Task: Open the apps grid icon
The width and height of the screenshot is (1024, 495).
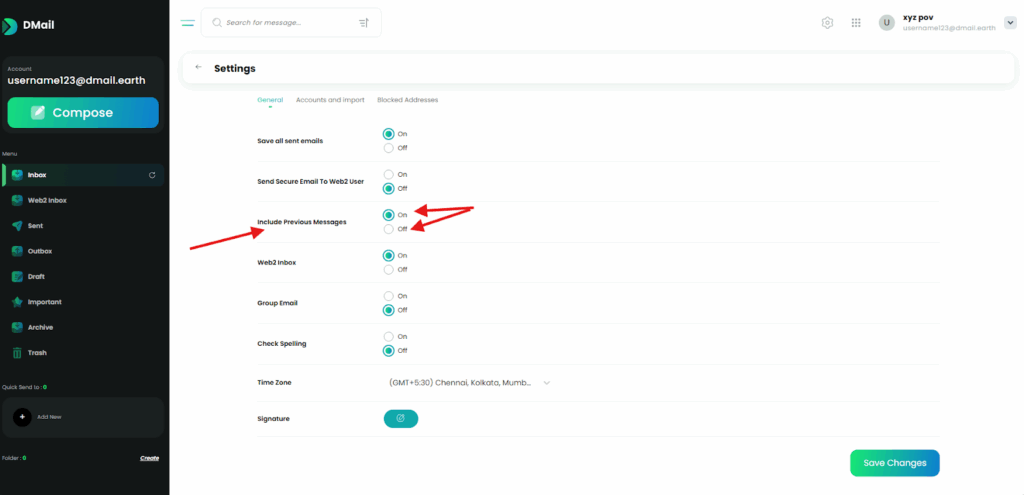Action: [856, 23]
